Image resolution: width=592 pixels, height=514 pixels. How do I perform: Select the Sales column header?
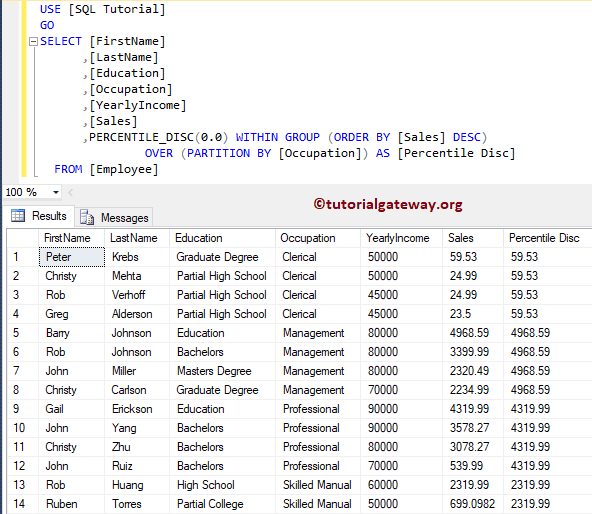[x=473, y=238]
